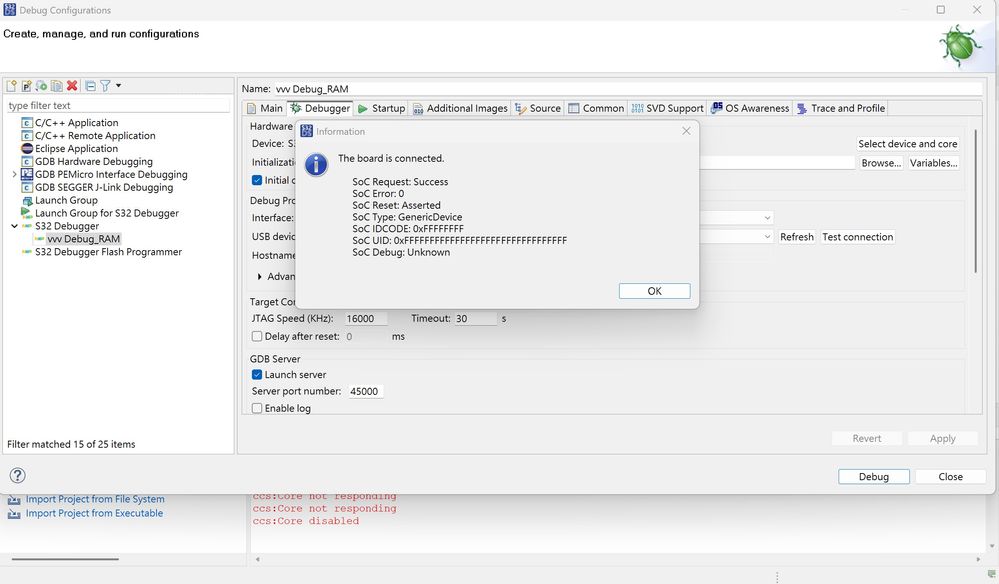Click Import Project from Executable icon

[x=14, y=514]
